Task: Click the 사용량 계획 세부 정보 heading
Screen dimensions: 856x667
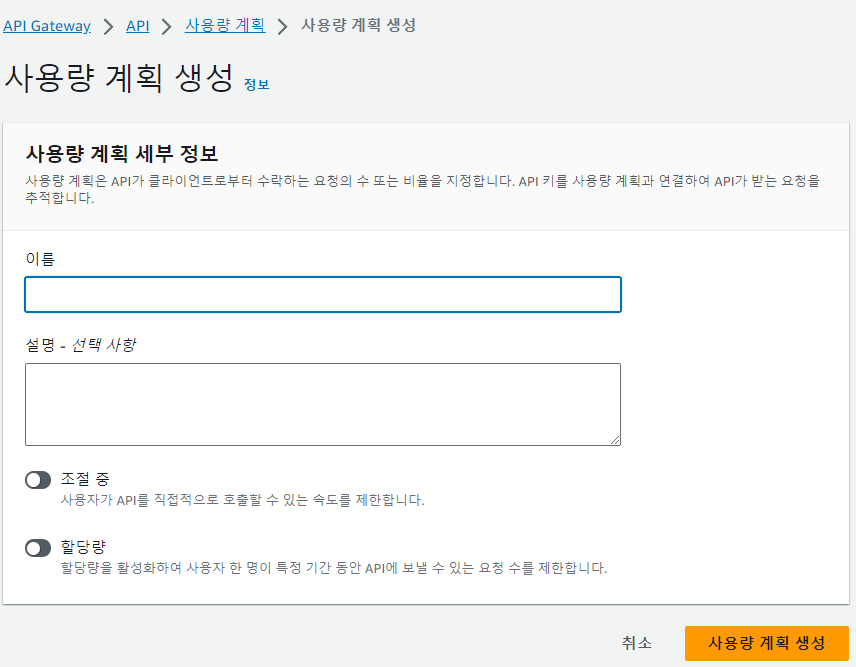Action: click(x=122, y=153)
